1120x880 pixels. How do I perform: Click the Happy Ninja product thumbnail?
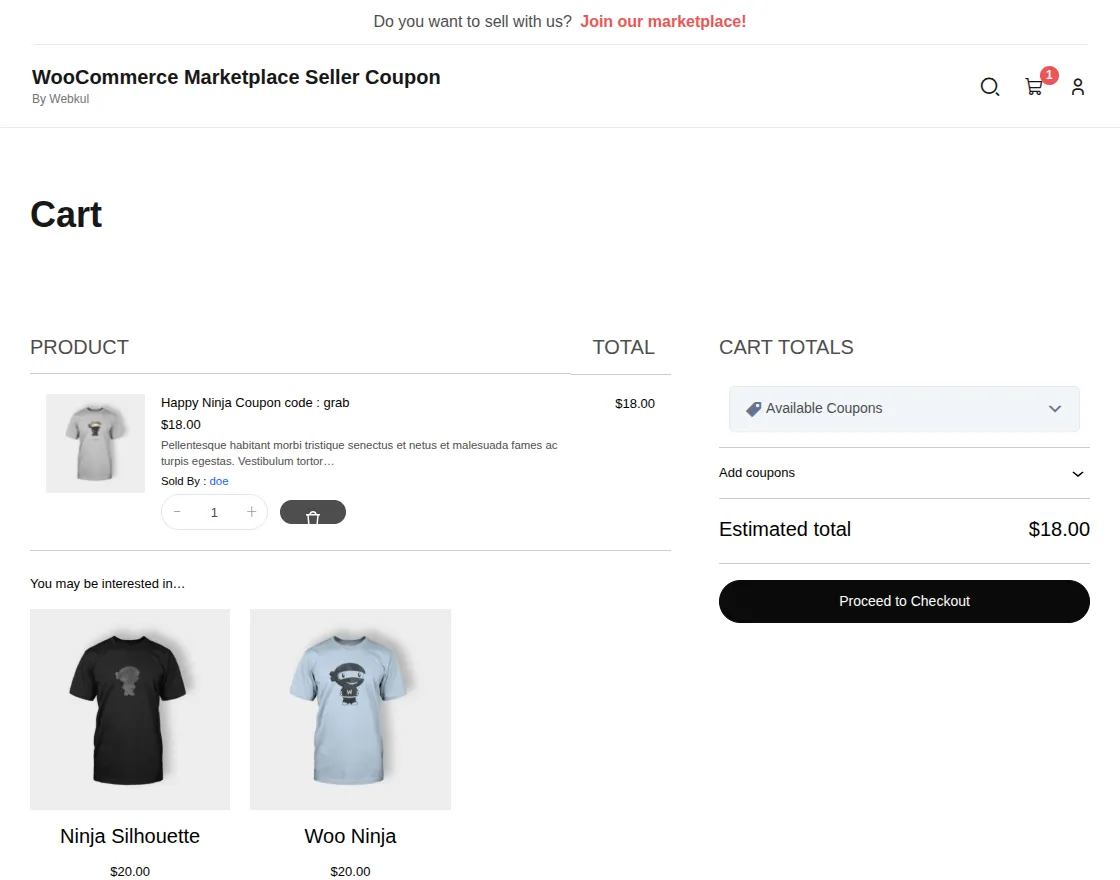click(x=95, y=443)
